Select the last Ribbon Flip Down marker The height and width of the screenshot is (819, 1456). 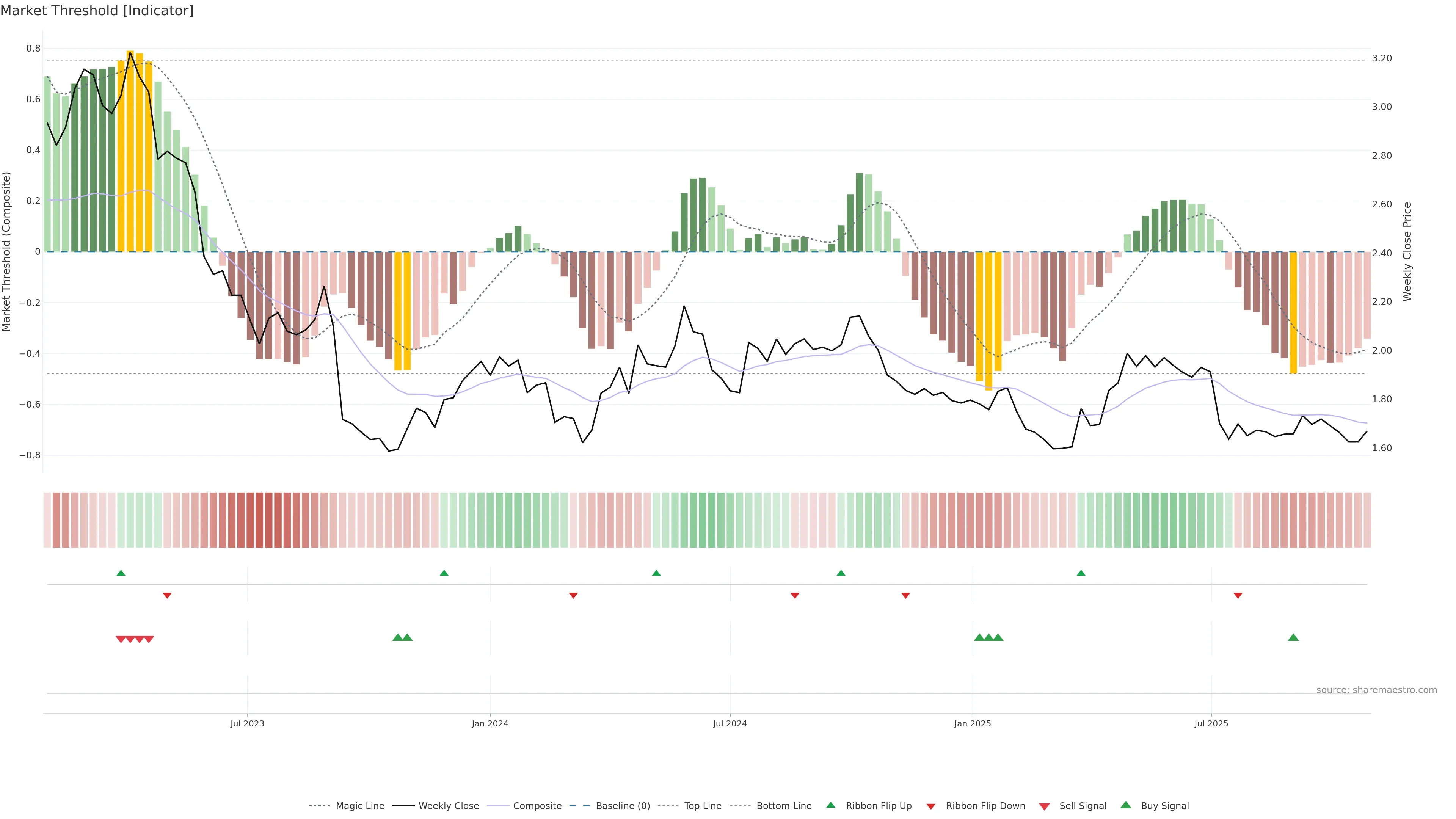1238,595
